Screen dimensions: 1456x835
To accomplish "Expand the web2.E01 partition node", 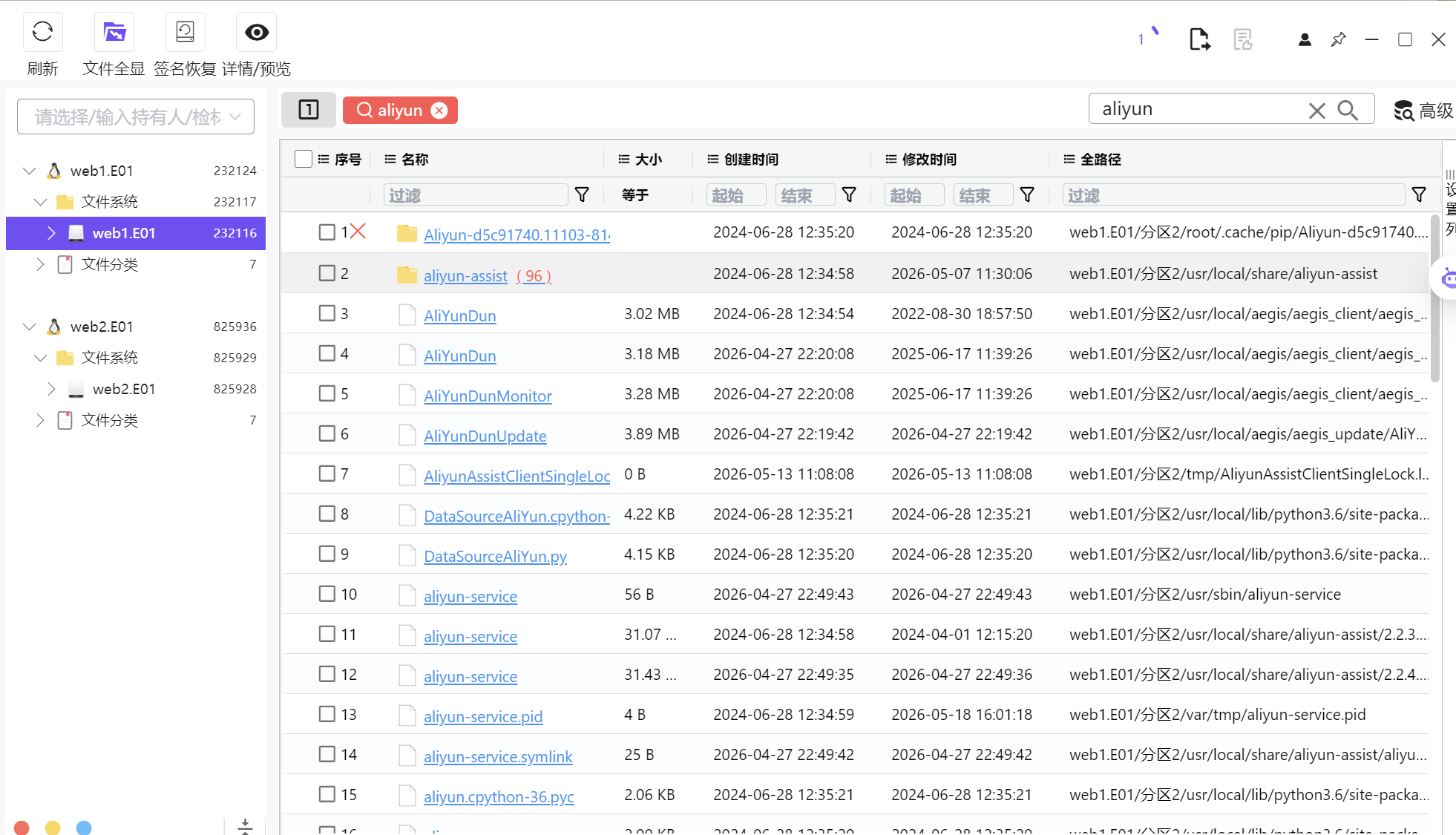I will pos(51,389).
